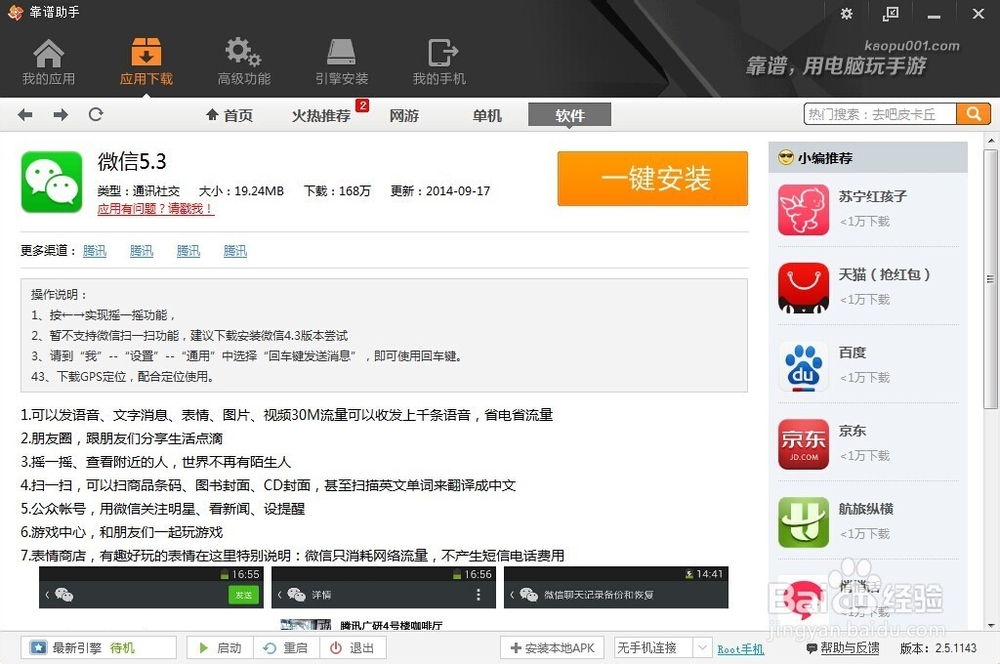This screenshot has height=664, width=1000.
Task: Open the 应用下载 download center icon
Action: tap(145, 58)
